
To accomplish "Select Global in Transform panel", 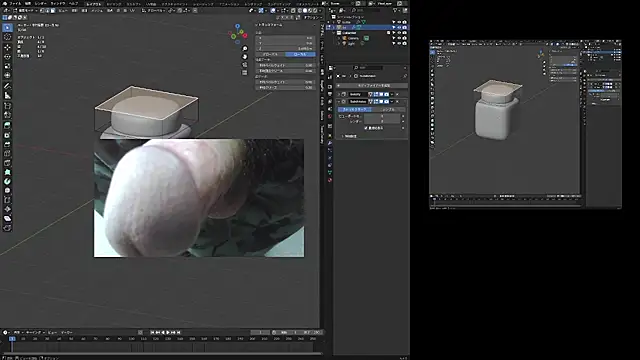I will pos(270,54).
